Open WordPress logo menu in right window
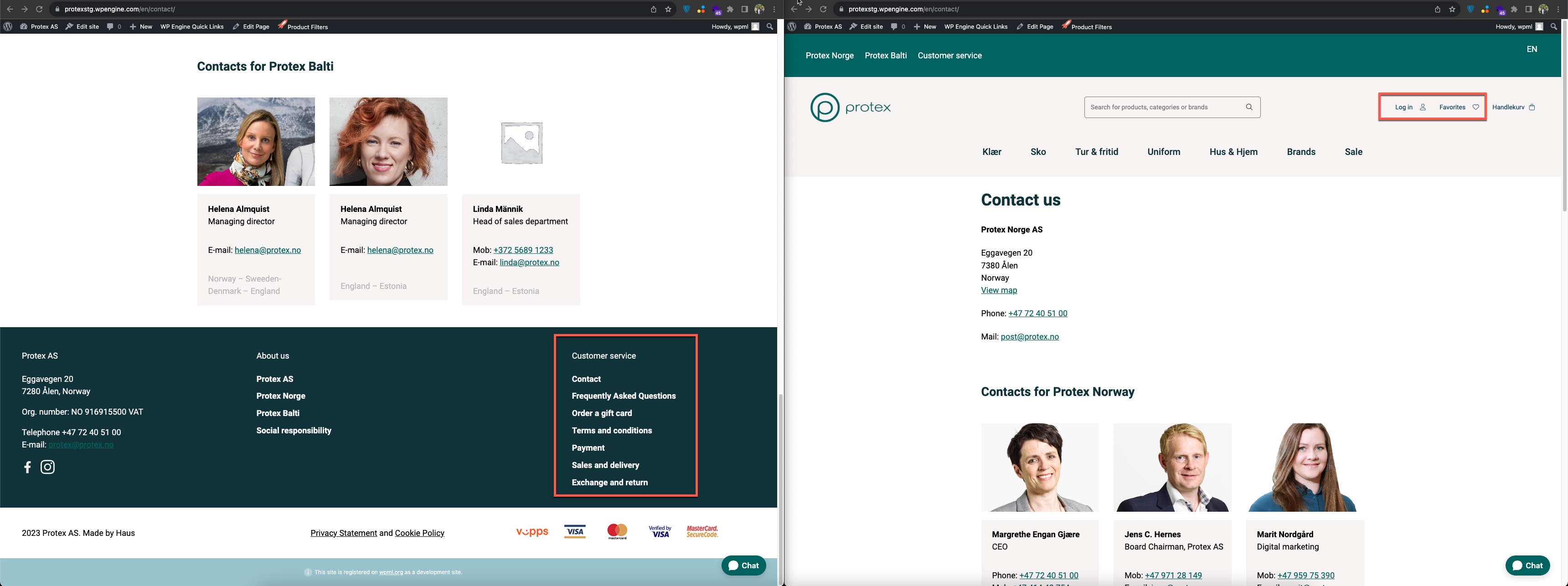1568x586 pixels. click(792, 27)
